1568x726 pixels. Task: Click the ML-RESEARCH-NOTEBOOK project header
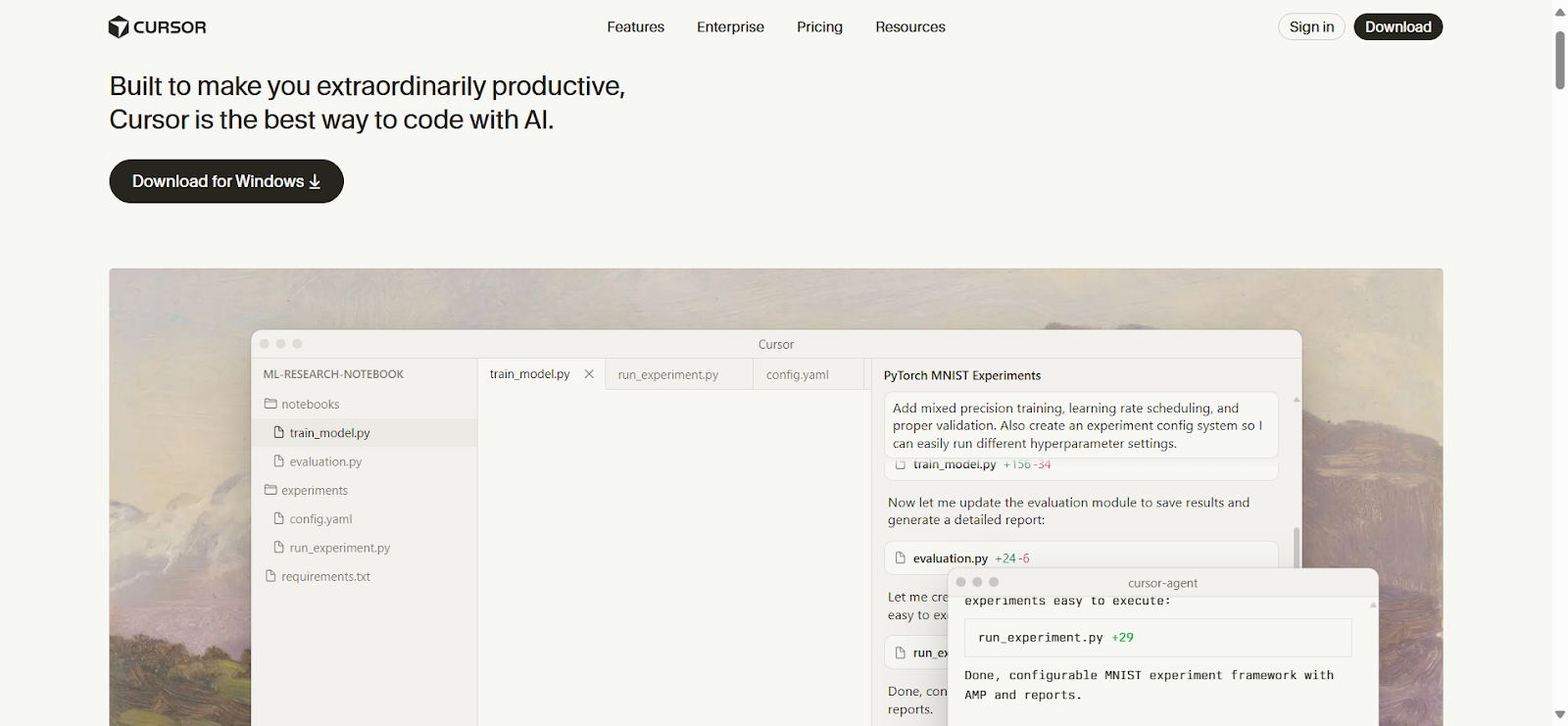(x=333, y=374)
